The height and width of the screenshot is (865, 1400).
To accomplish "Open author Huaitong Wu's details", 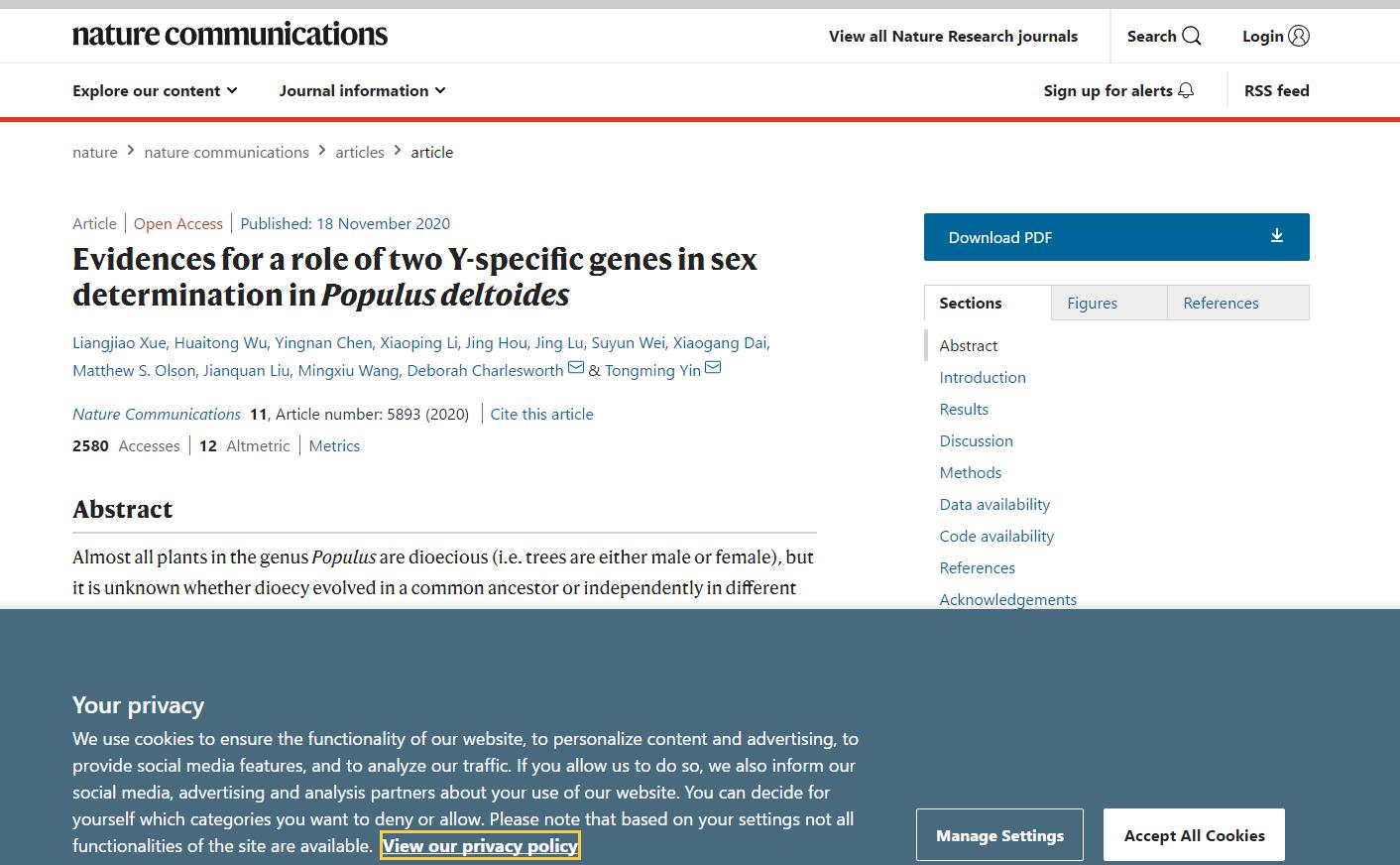I will coord(220,342).
